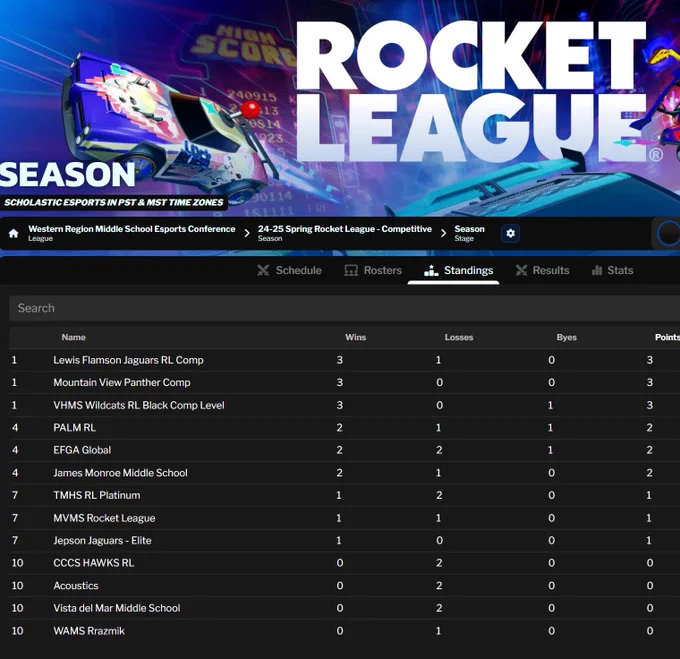This screenshot has height=659, width=680.
Task: Open Lewis Flamson Jaguars RL Comp team
Action: point(128,360)
